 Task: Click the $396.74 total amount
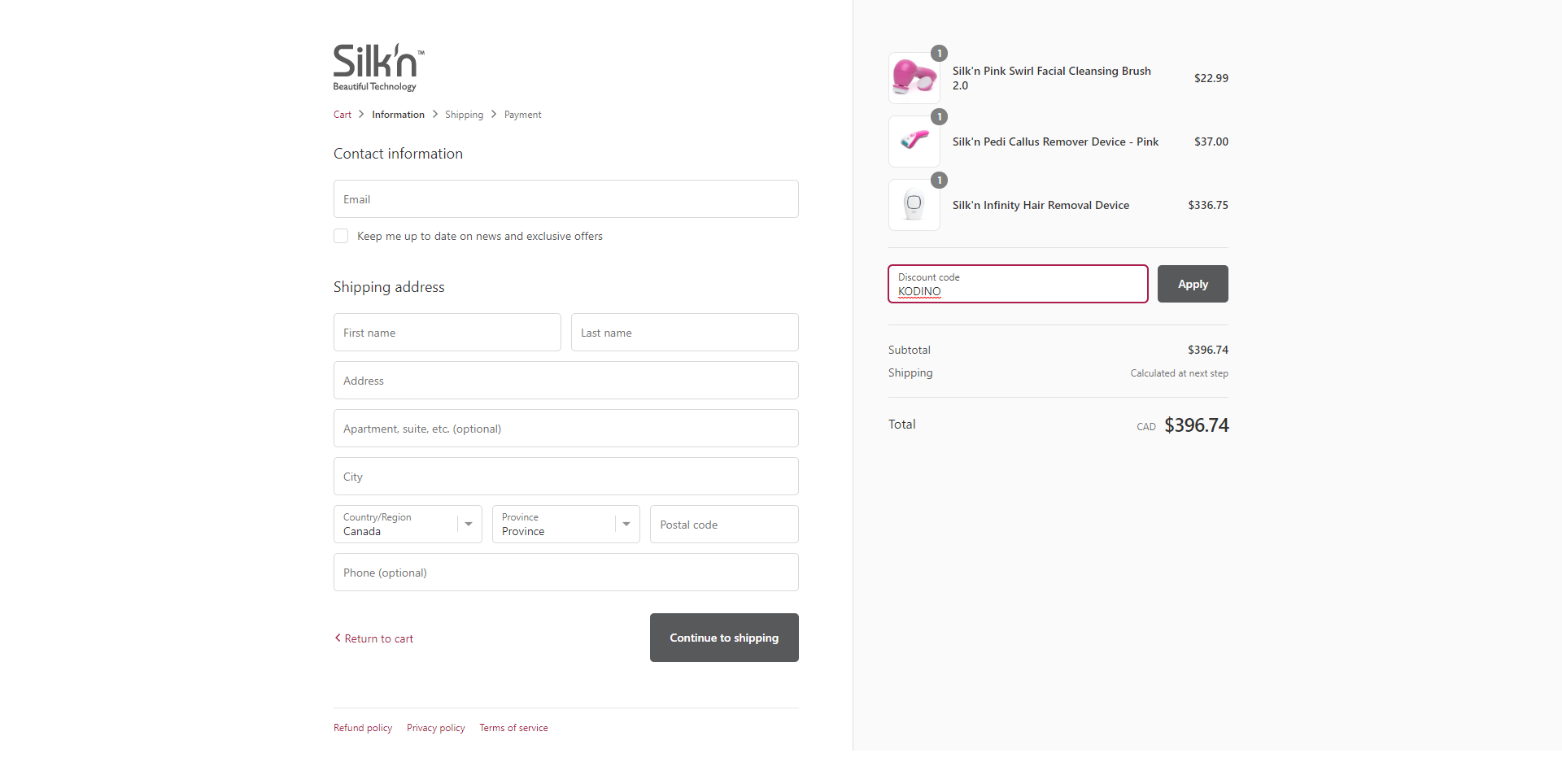1196,425
